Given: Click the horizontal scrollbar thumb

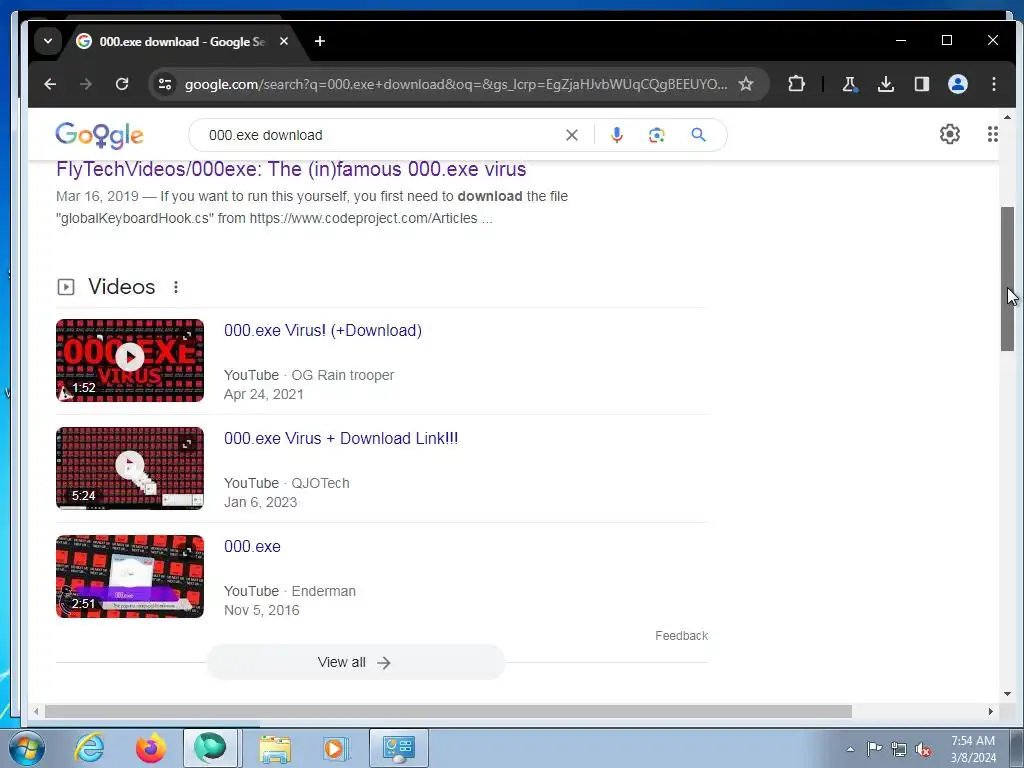Looking at the screenshot, I should click(x=448, y=711).
